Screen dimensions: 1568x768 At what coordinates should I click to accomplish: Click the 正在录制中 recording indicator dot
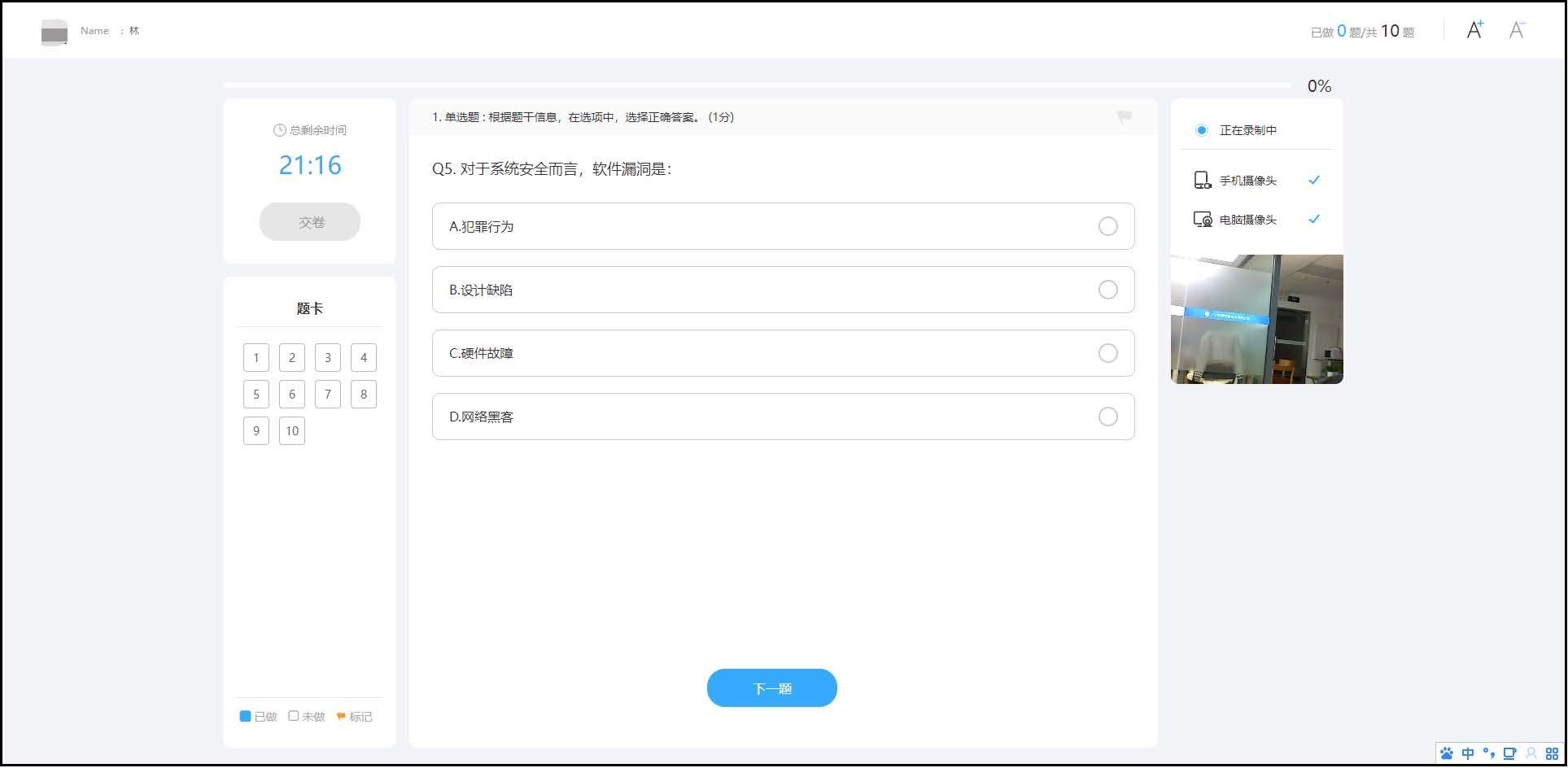coord(1200,129)
